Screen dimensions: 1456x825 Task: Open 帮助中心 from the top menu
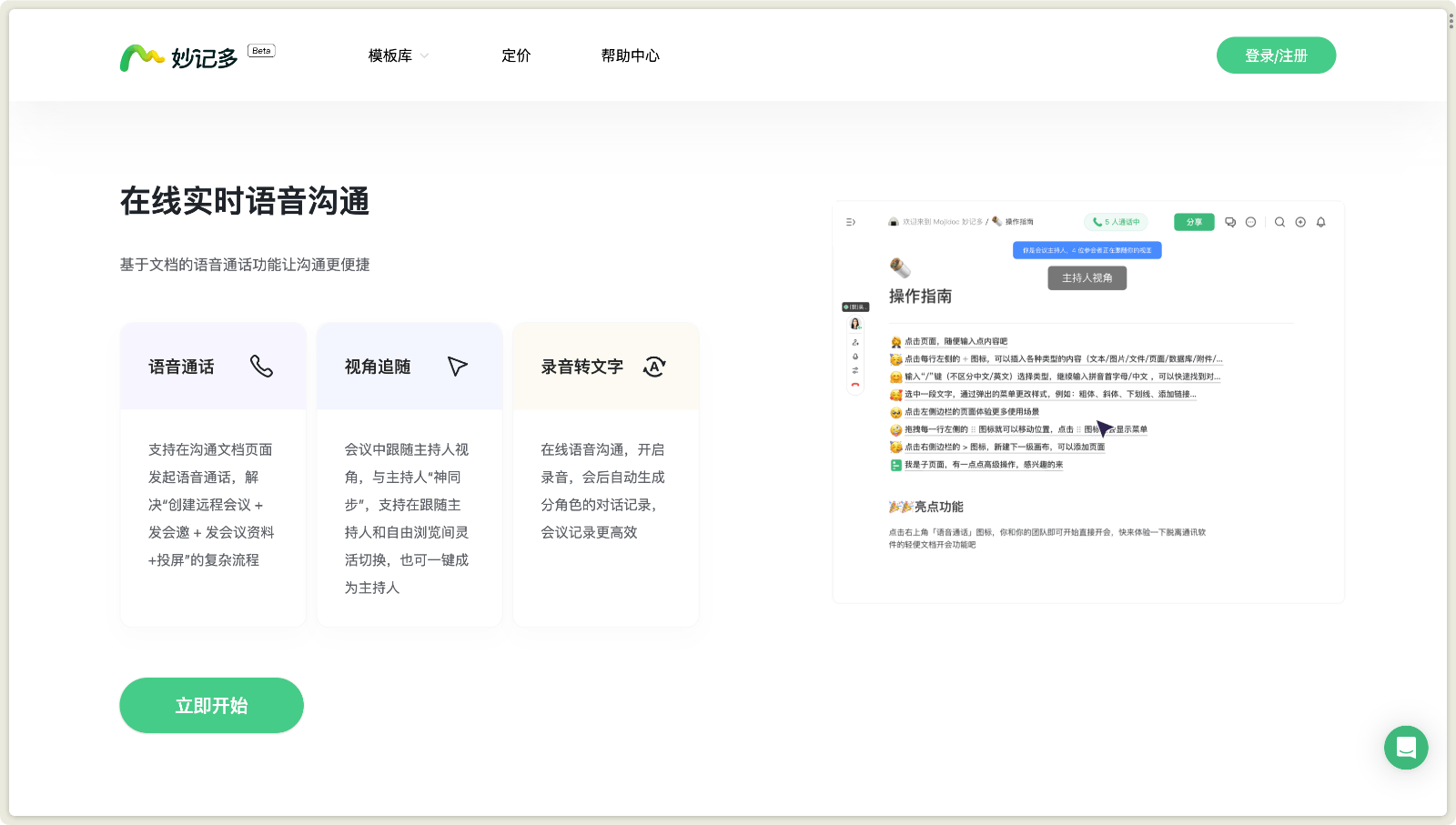[630, 55]
